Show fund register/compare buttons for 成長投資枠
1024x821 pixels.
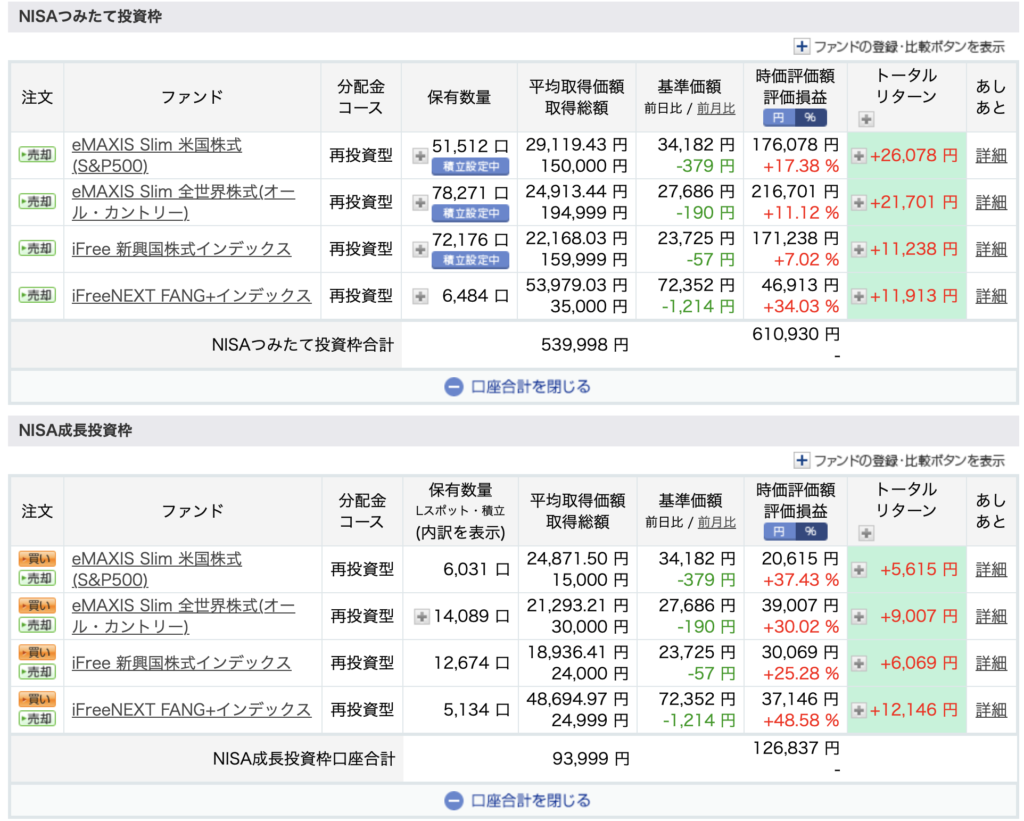coord(899,461)
